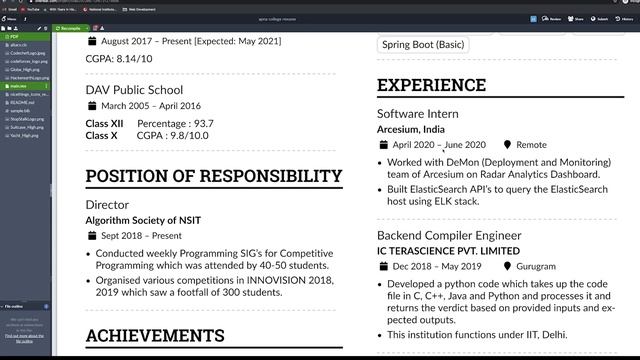This screenshot has width=640, height=360.
Task: Click 'Arcesium, India' text in PDF
Action: click(x=411, y=129)
